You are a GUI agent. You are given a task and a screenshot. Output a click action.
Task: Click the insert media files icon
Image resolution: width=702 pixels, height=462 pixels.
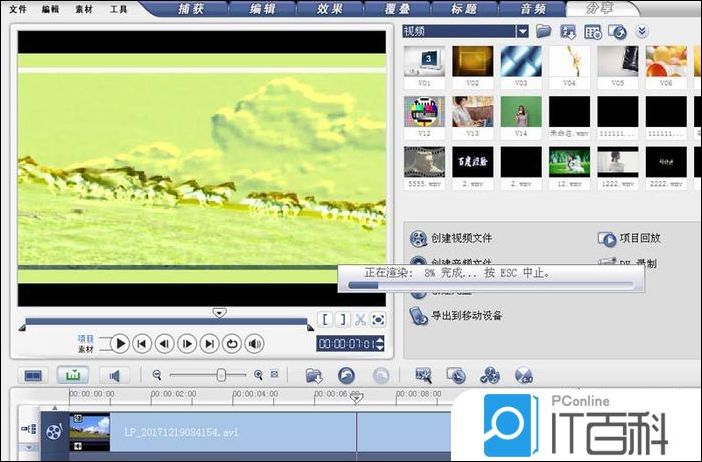point(314,376)
